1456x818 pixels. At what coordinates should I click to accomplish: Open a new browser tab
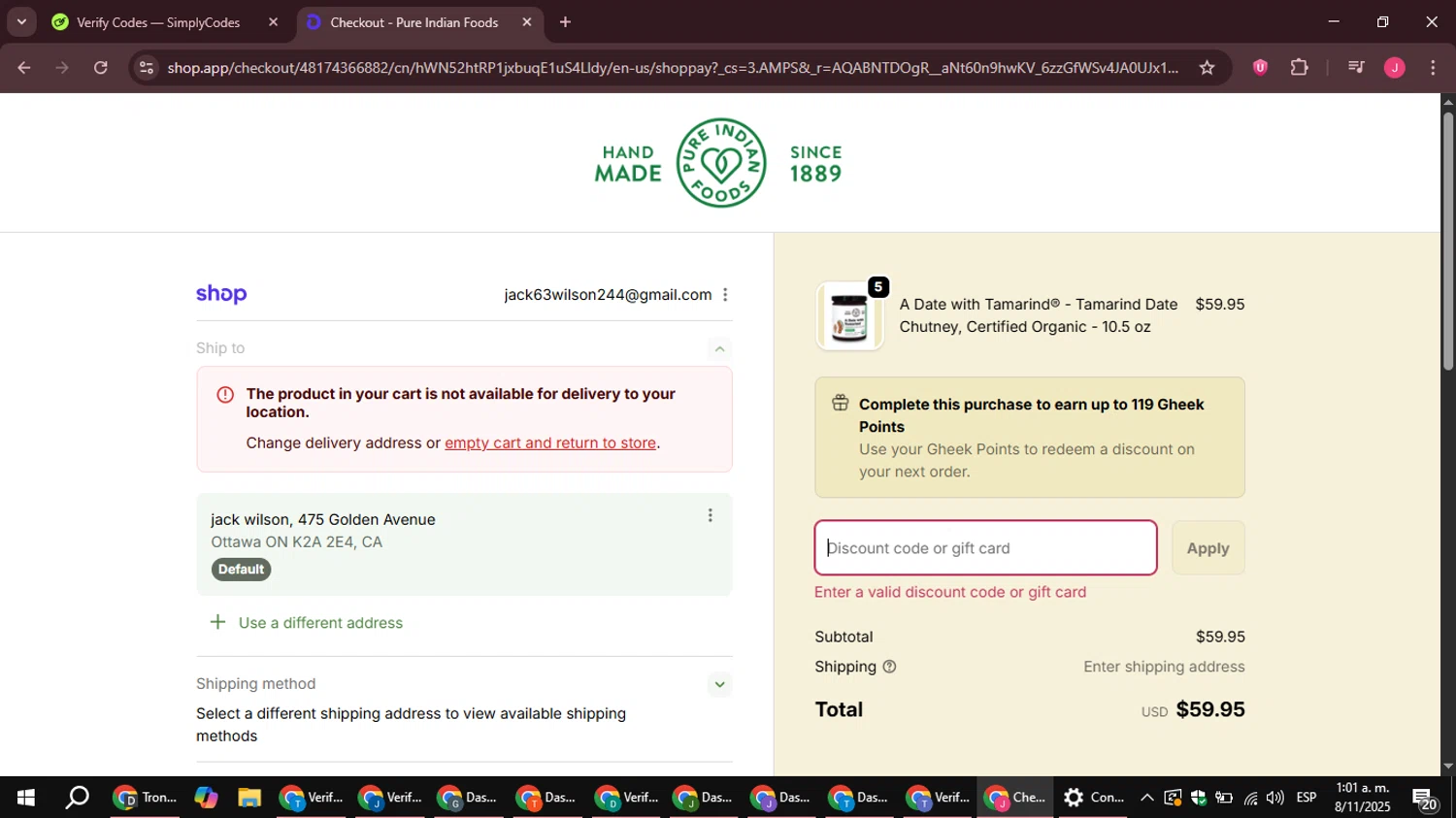click(565, 22)
